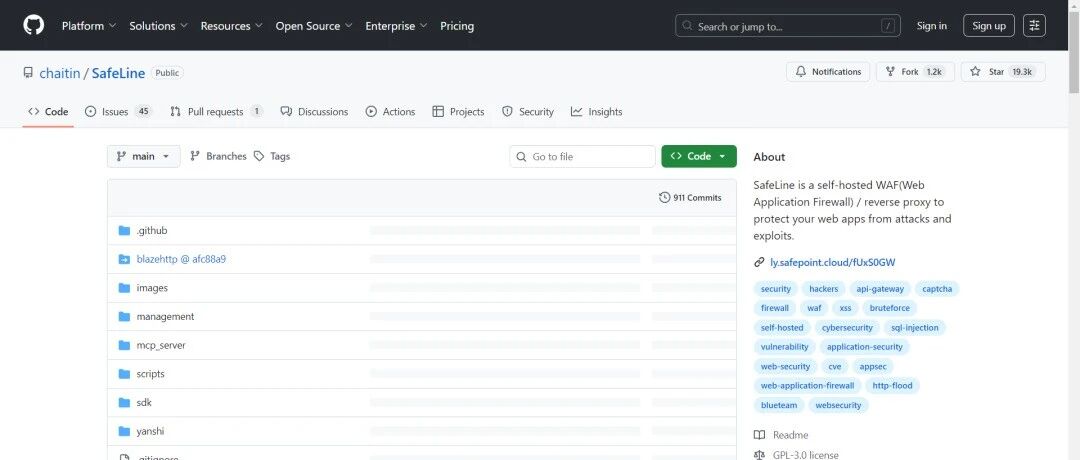Click the folder icon next to .github
The width and height of the screenshot is (1080, 460).
[124, 231]
